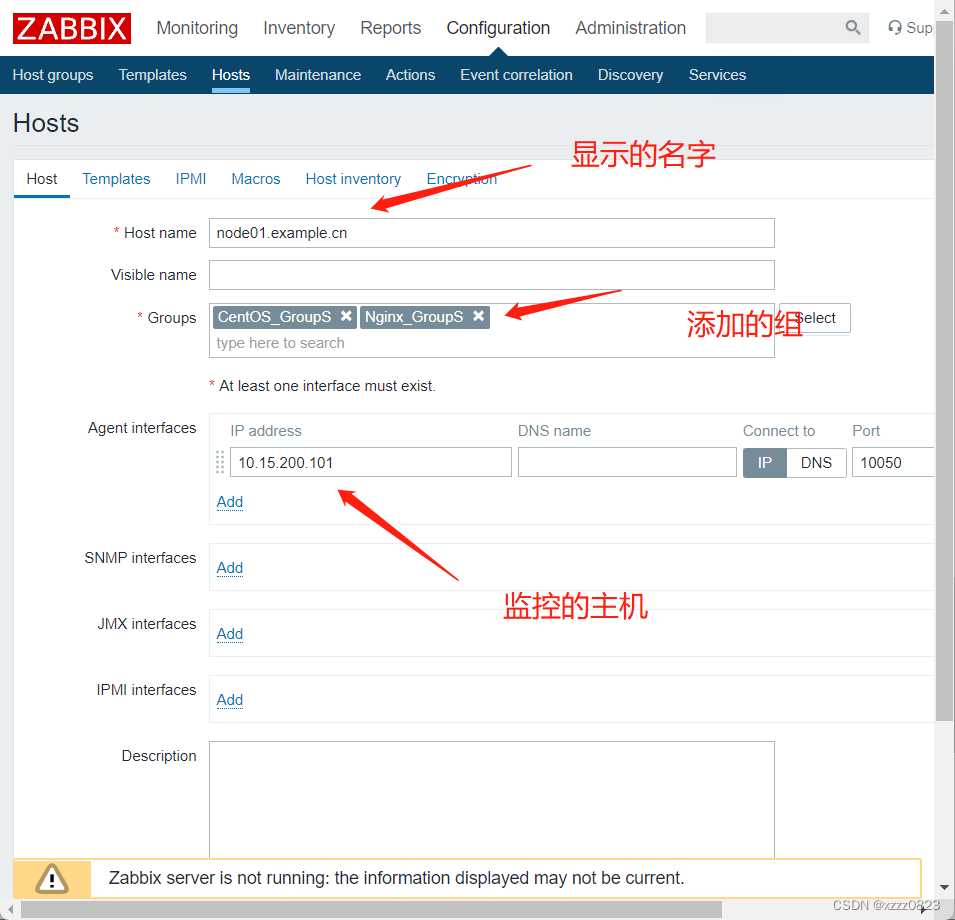Click the scrollbar down arrow
Viewport: 955px width, 920px height.
tap(944, 887)
